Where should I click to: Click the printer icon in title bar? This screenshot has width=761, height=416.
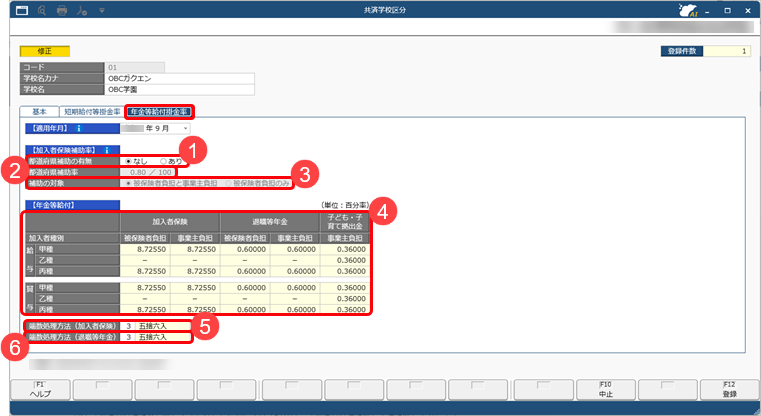coord(62,10)
